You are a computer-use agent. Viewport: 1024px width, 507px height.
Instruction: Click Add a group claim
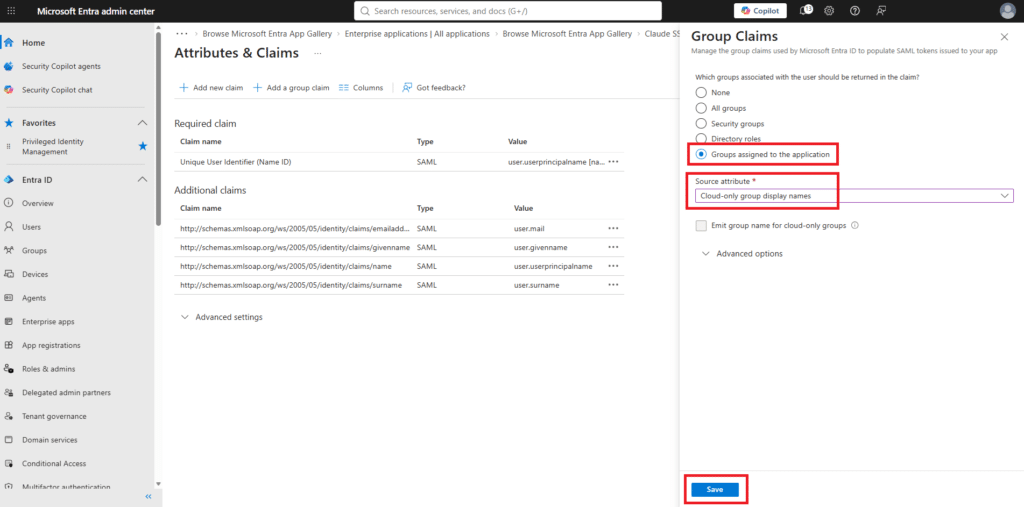click(291, 88)
